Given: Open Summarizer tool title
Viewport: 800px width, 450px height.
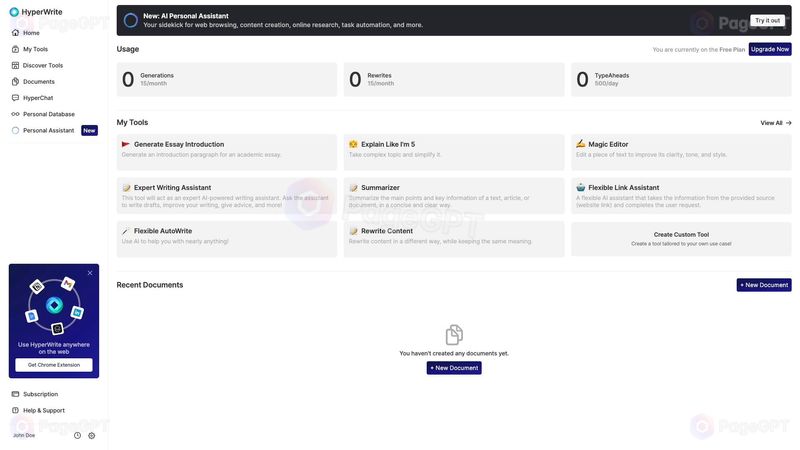Looking at the screenshot, I should click(x=381, y=188).
